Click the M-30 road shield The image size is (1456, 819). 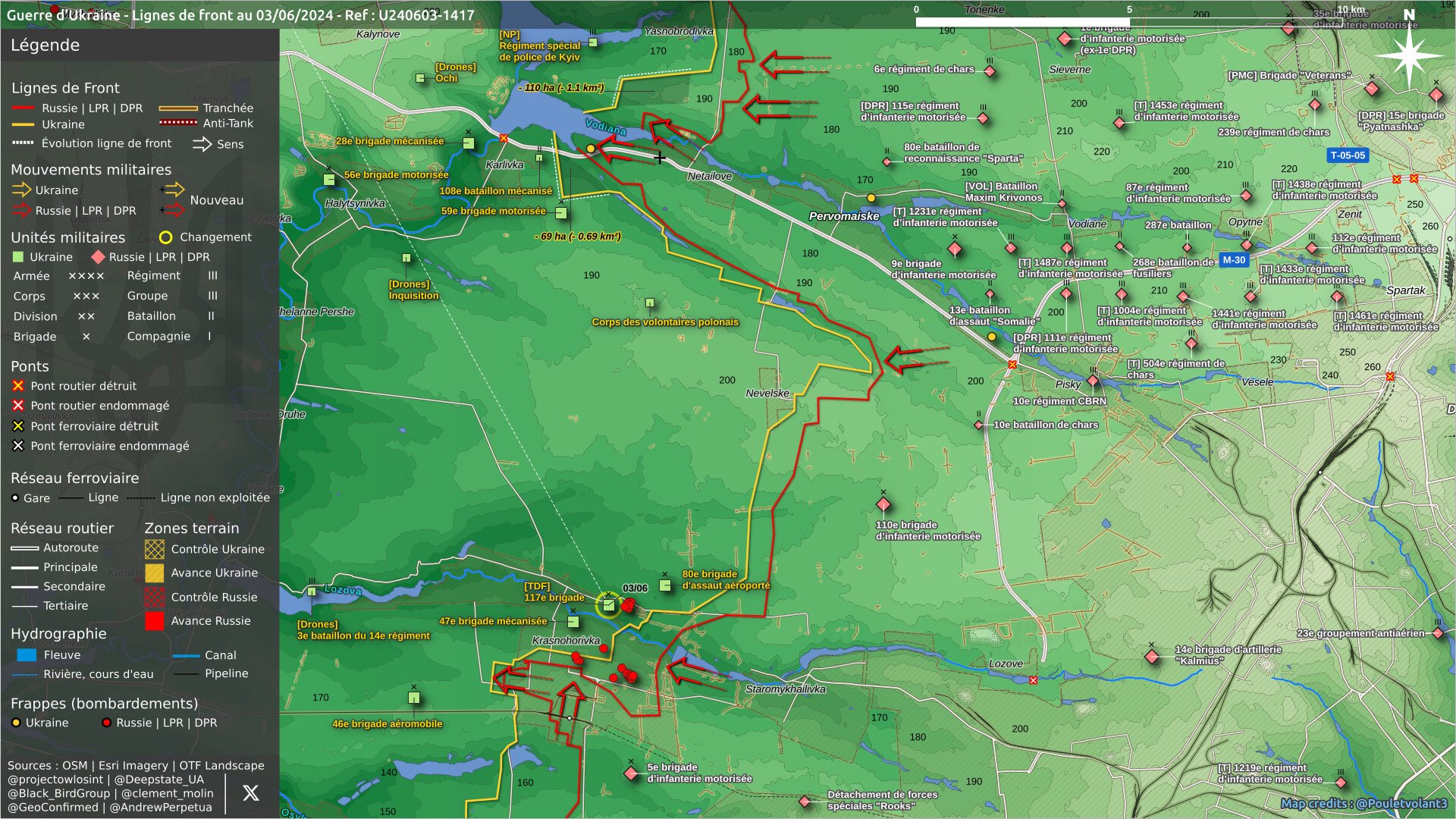(x=1234, y=260)
